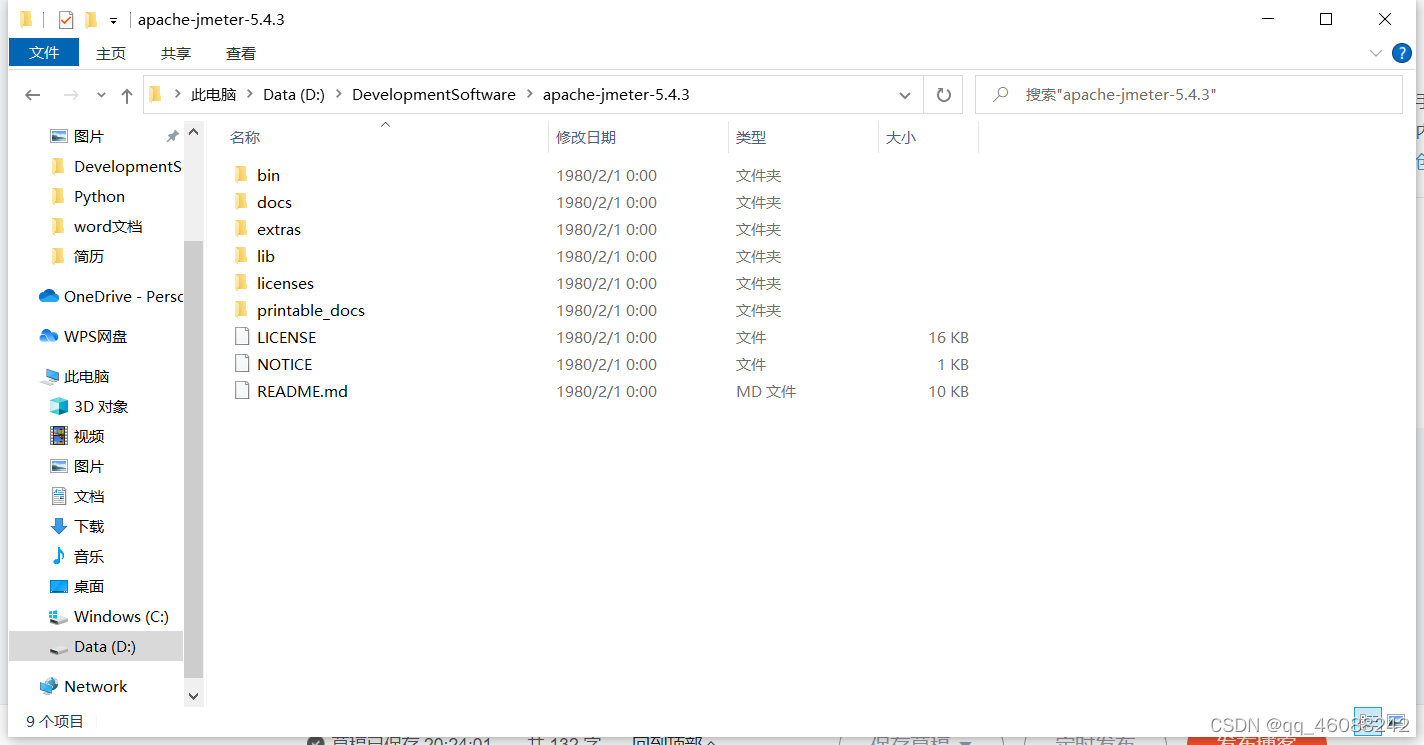Open the docs folder icon

coord(240,202)
